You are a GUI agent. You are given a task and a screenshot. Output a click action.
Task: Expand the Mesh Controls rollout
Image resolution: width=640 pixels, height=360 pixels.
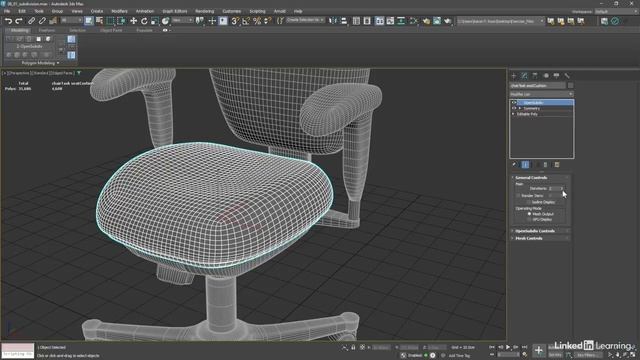coord(540,238)
